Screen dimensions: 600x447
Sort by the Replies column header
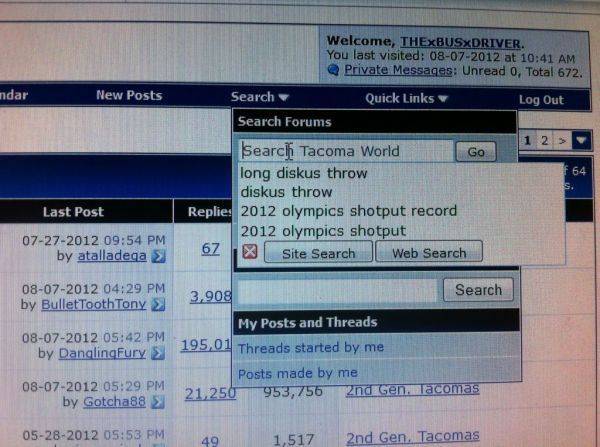pos(210,212)
